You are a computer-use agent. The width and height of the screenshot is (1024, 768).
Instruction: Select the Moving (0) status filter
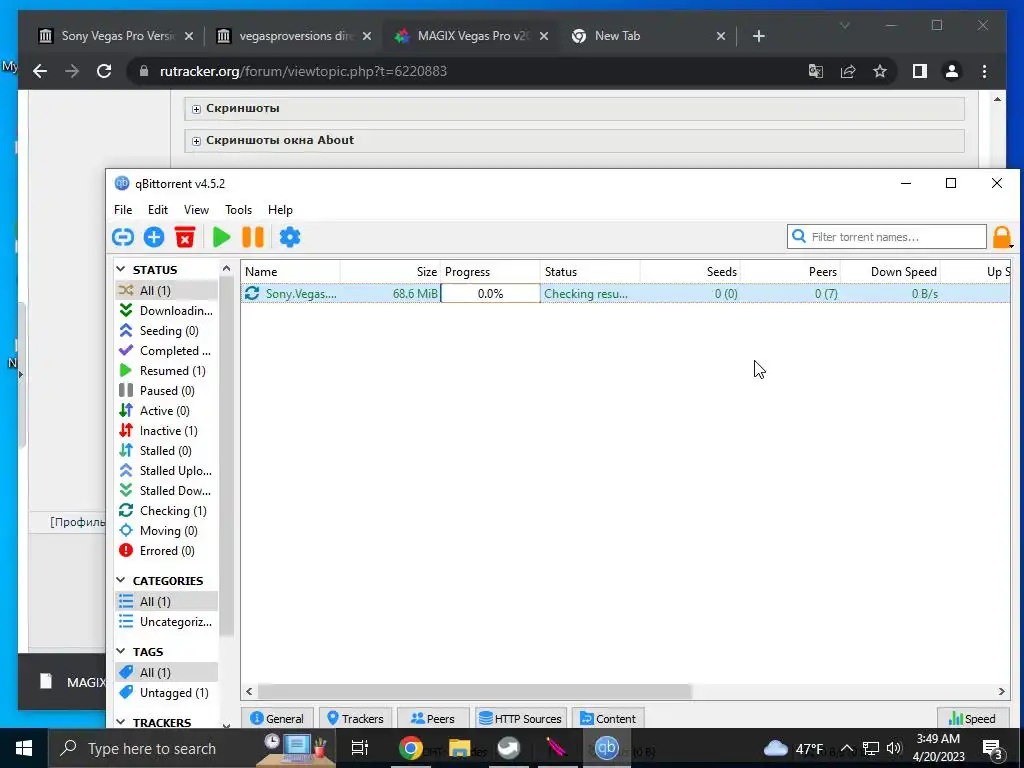pos(167,531)
